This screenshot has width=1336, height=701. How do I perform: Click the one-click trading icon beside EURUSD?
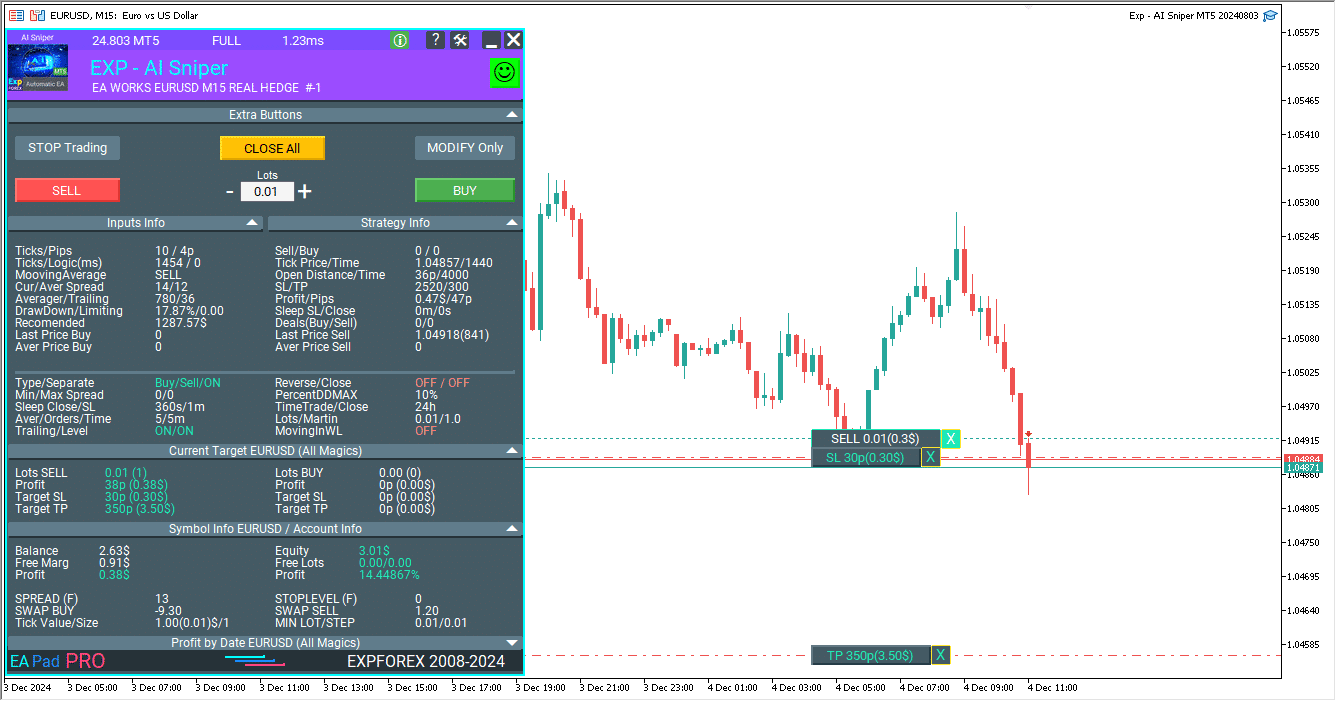[x=37, y=15]
